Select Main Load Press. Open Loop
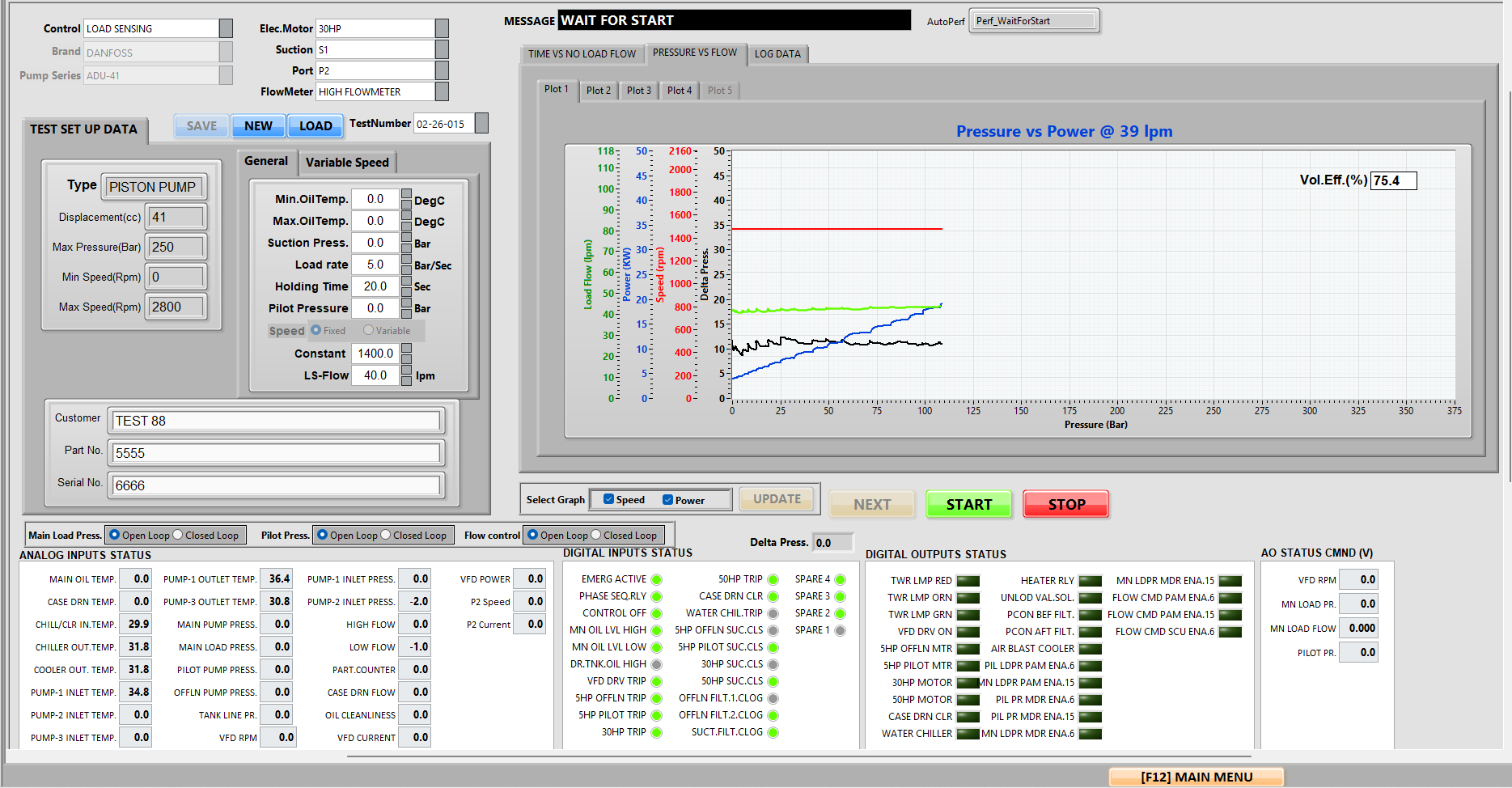1512x788 pixels. point(115,535)
